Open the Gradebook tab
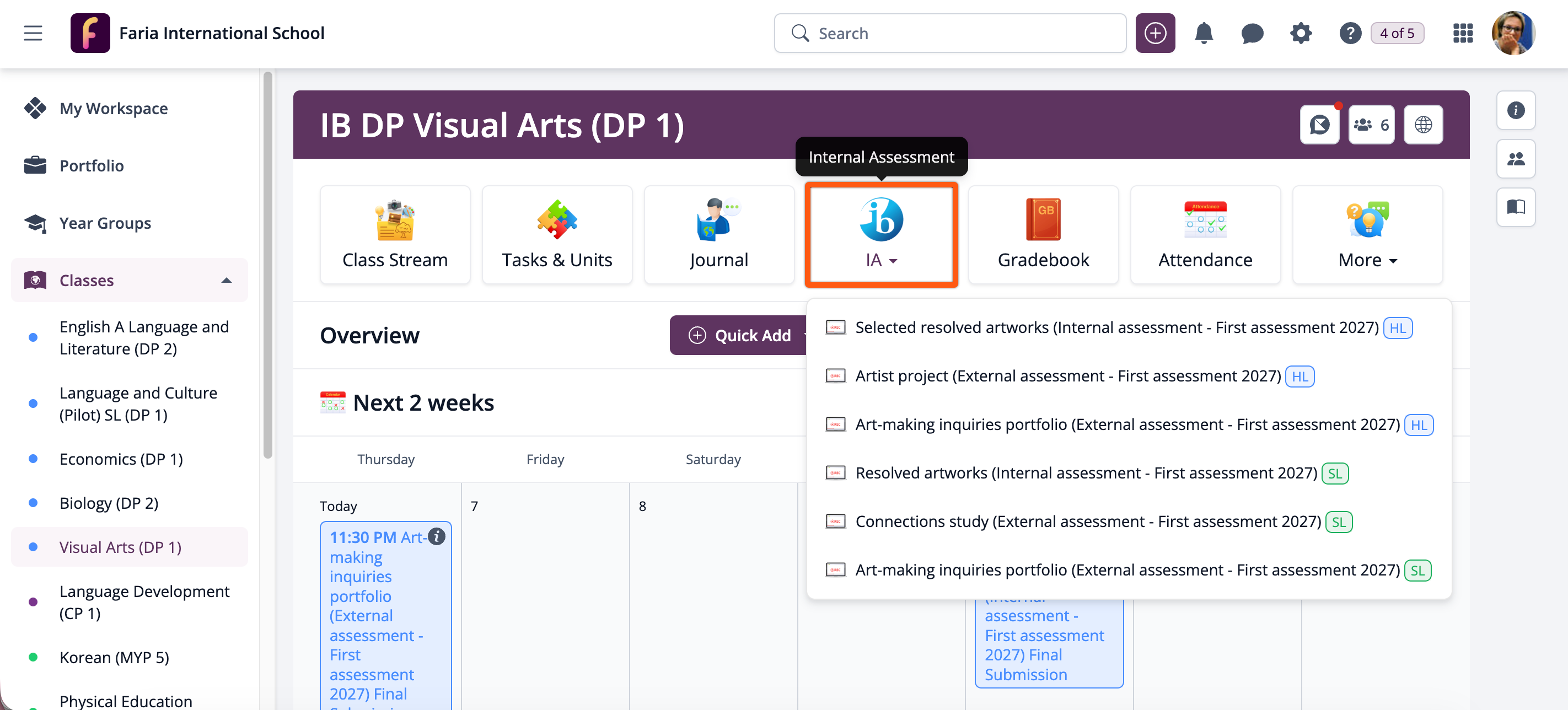The width and height of the screenshot is (1568, 710). 1043,235
